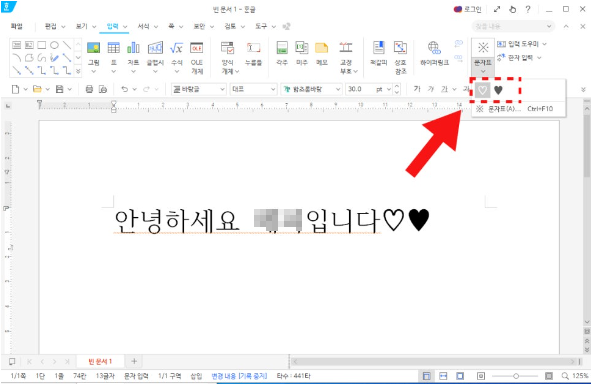Open print preview icon
Screen dimensions: 593x384
coord(103,89)
